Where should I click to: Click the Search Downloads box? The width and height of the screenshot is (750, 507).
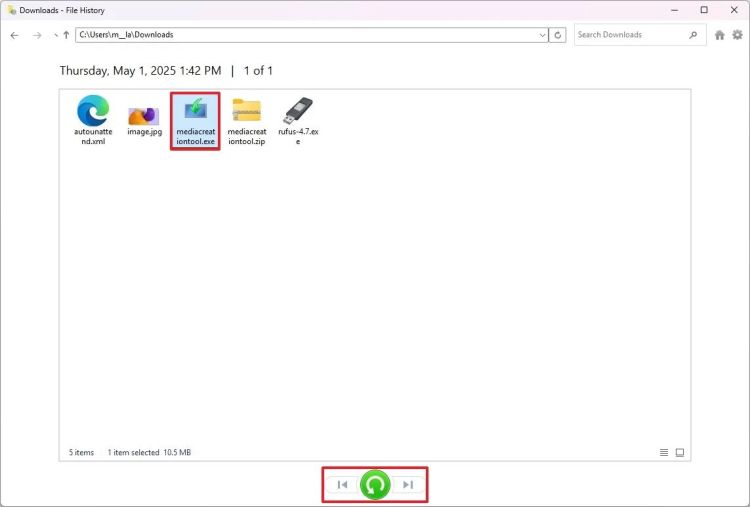pos(628,35)
